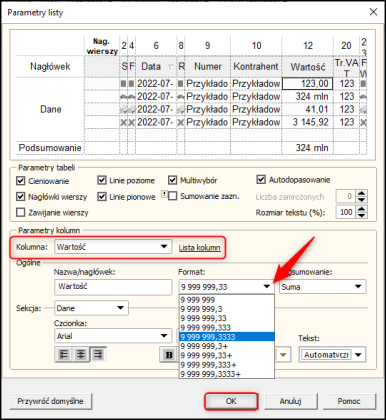The width and height of the screenshot is (386, 420).
Task: Decrease Rozmiar tekstu with down arrow
Action: (361, 215)
